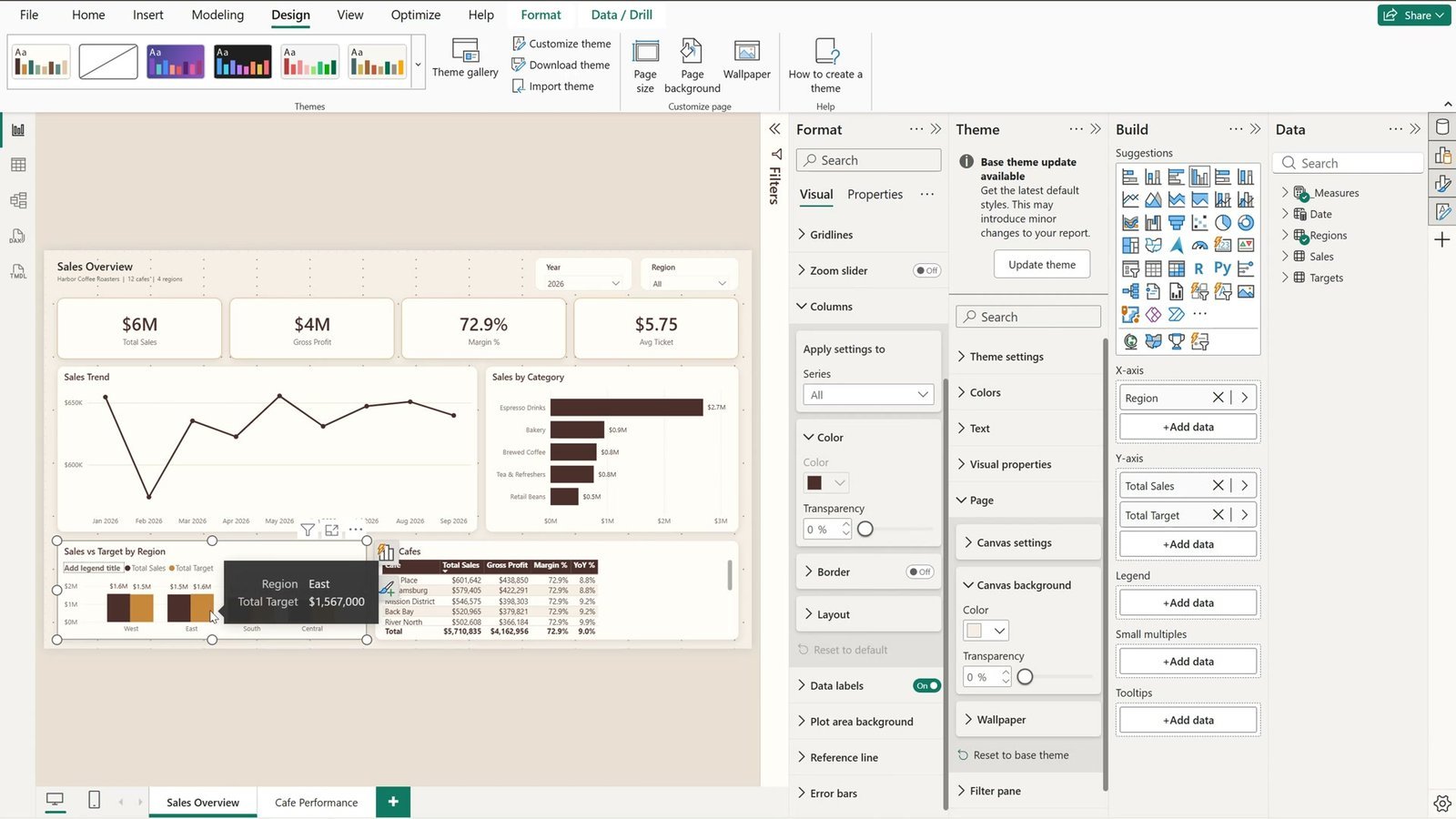Open Wallpaper settings in ribbon
The image size is (1456, 819).
[746, 58]
